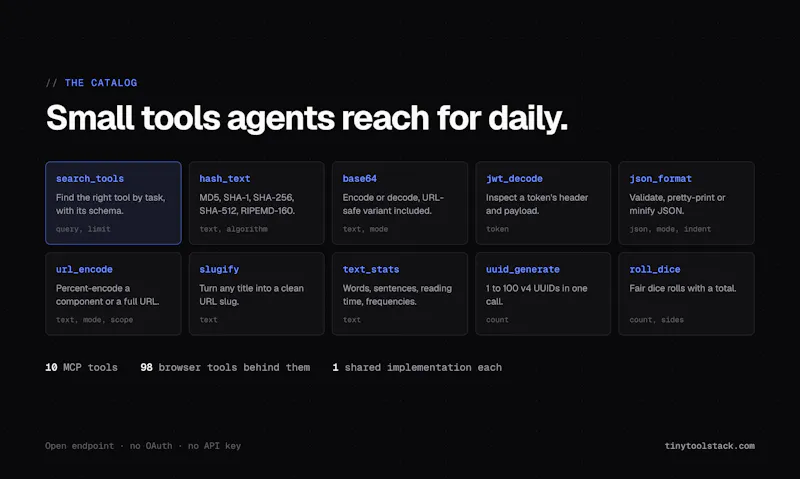Click 'Encode or decode, URL-safe variant' description
The height and width of the screenshot is (479, 800).
[x=393, y=204]
